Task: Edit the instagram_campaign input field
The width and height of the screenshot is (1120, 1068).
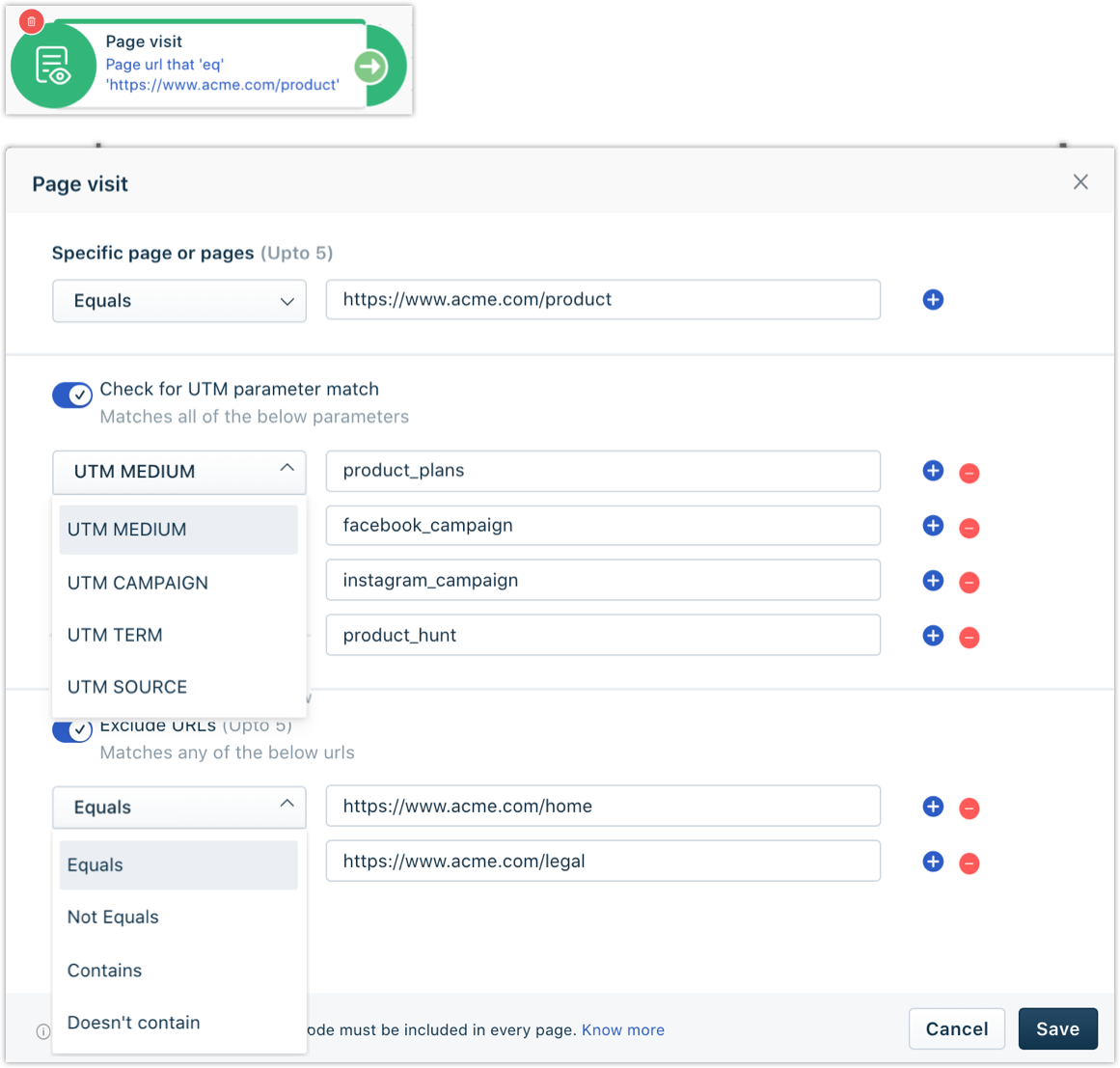Action: click(603, 580)
